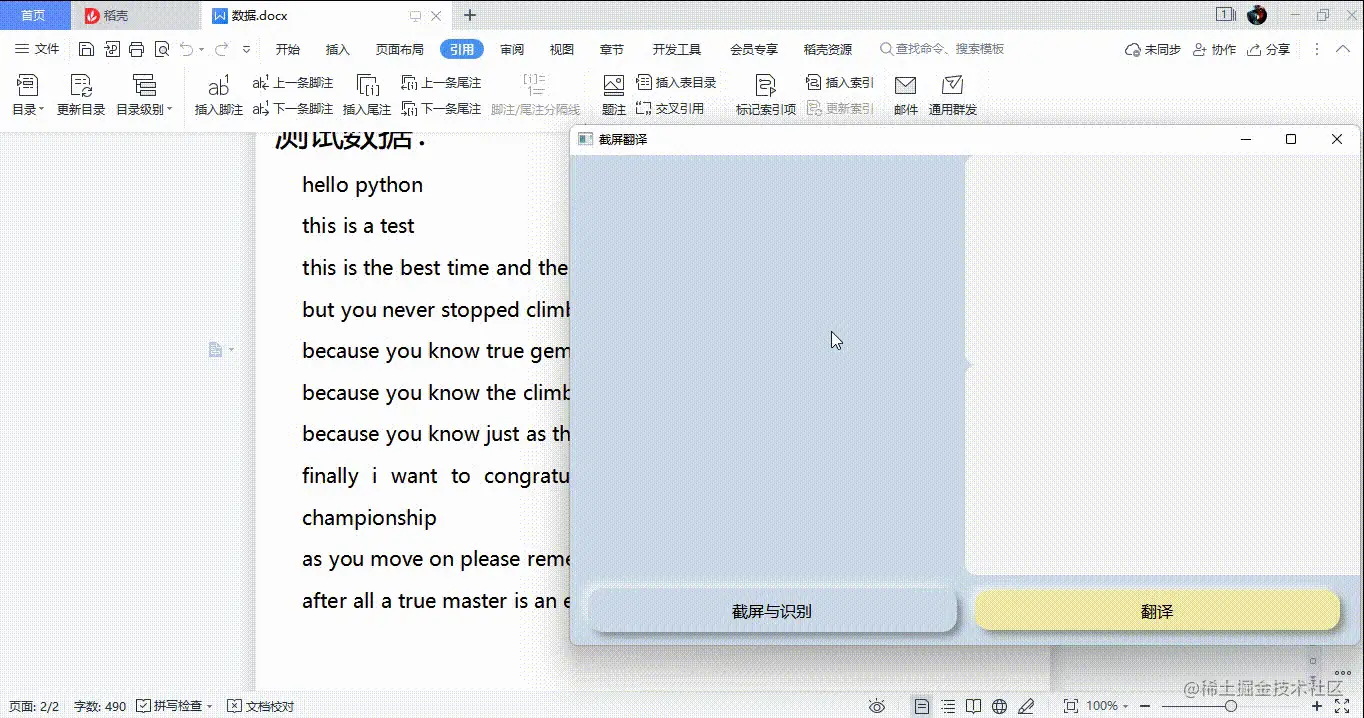Click the 查找命令 search box
Image resolution: width=1364 pixels, height=718 pixels.
[x=942, y=49]
